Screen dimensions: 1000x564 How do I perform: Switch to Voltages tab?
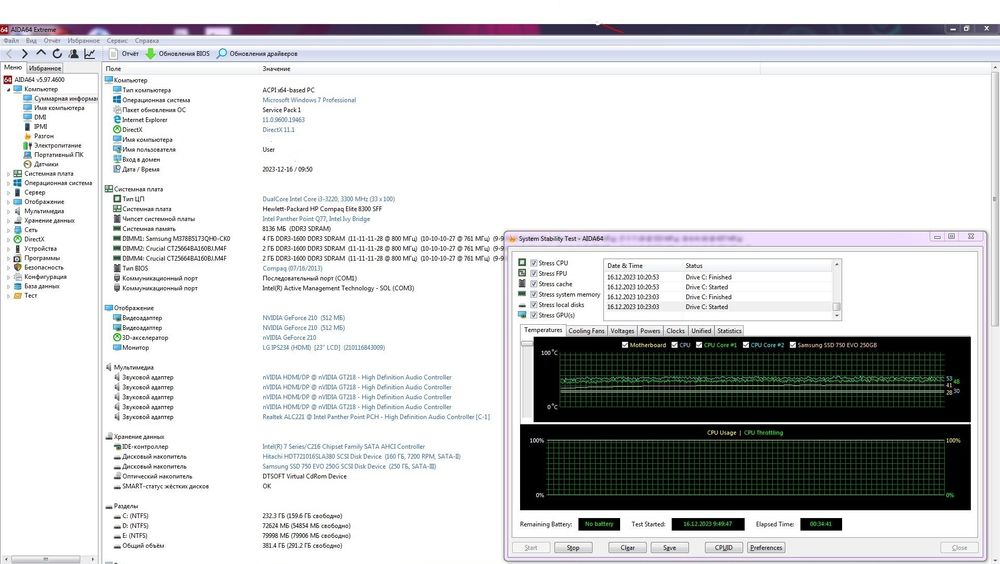click(622, 330)
